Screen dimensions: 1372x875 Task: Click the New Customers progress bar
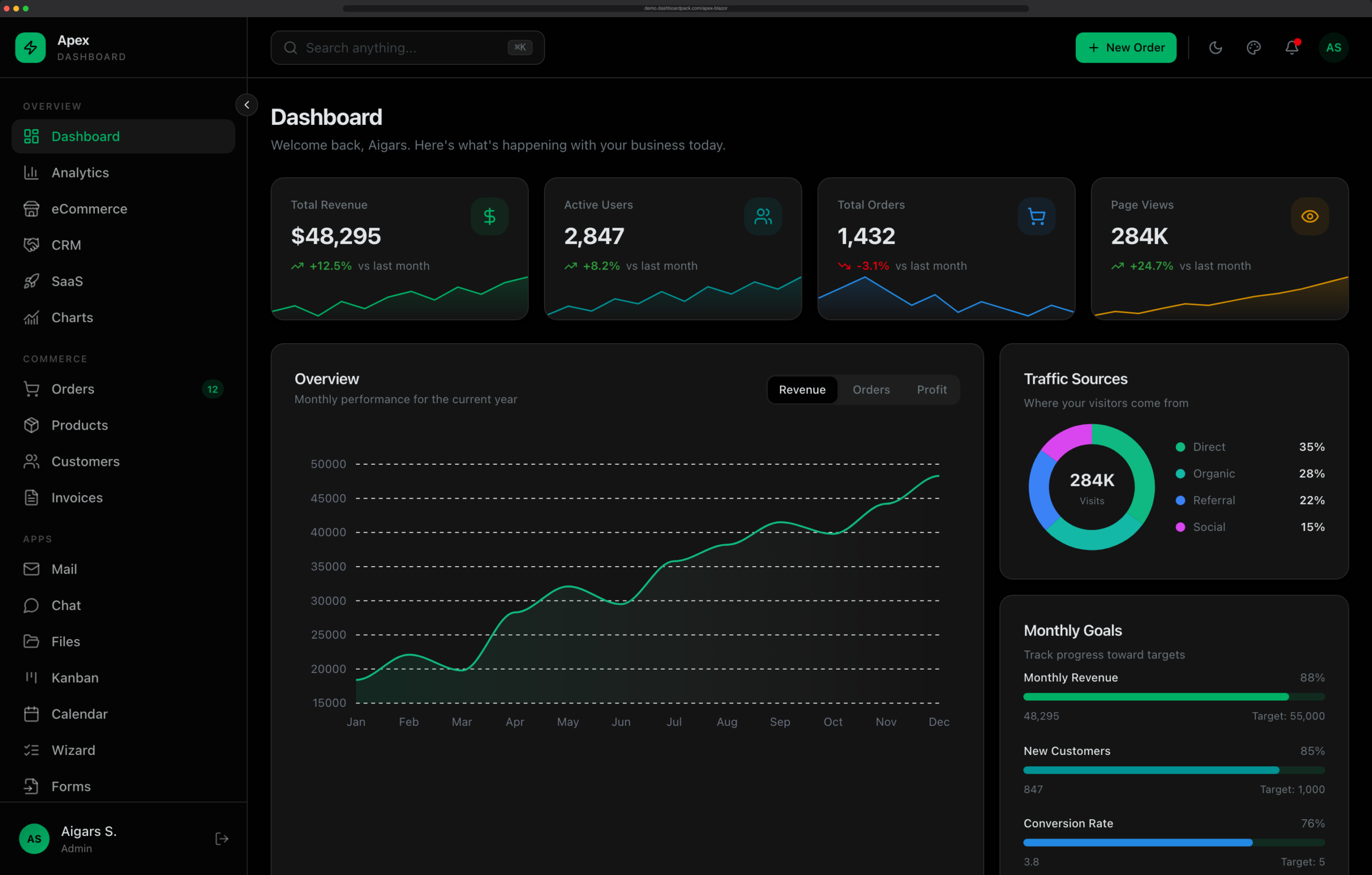pos(1174,770)
